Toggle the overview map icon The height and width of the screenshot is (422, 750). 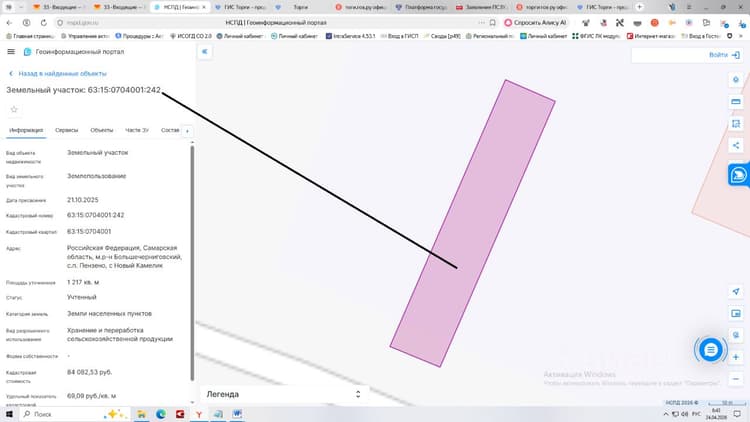tap(736, 314)
